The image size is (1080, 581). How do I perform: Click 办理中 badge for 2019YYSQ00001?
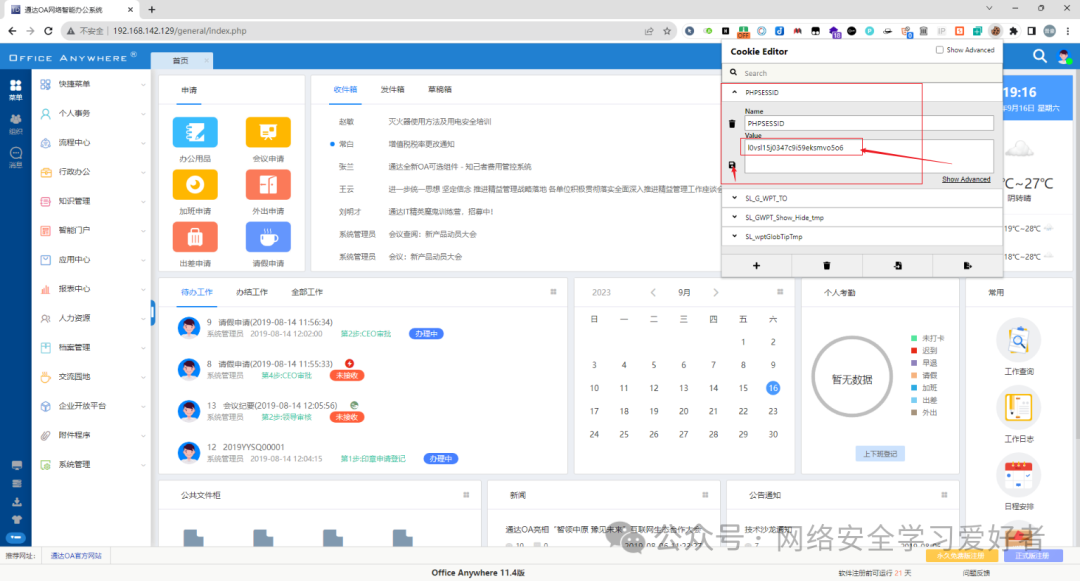(x=441, y=459)
